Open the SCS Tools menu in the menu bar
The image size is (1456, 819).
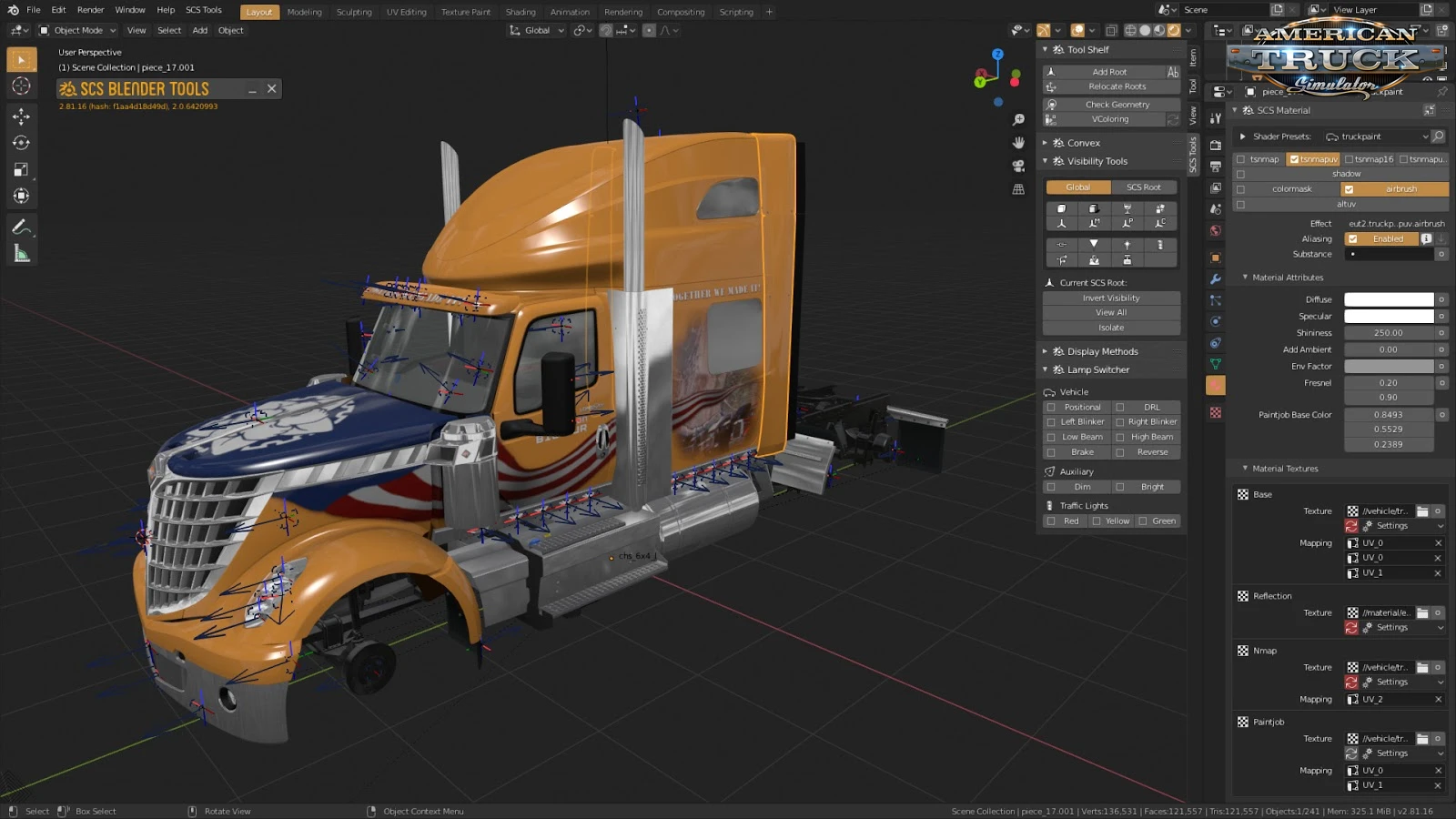point(204,10)
